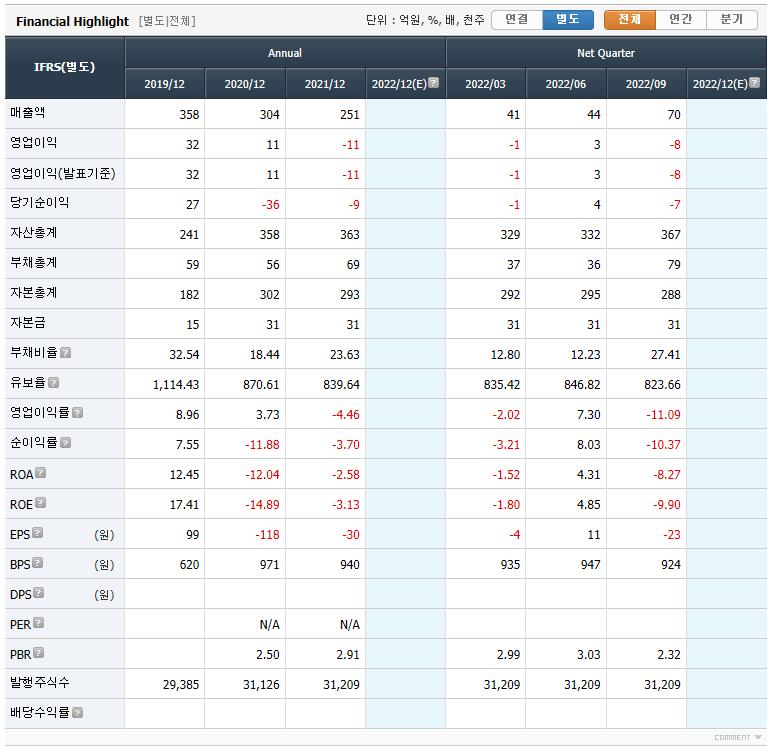This screenshot has height=752, width=774.
Task: Switch to 연결 consolidated view
Action: coord(517,20)
